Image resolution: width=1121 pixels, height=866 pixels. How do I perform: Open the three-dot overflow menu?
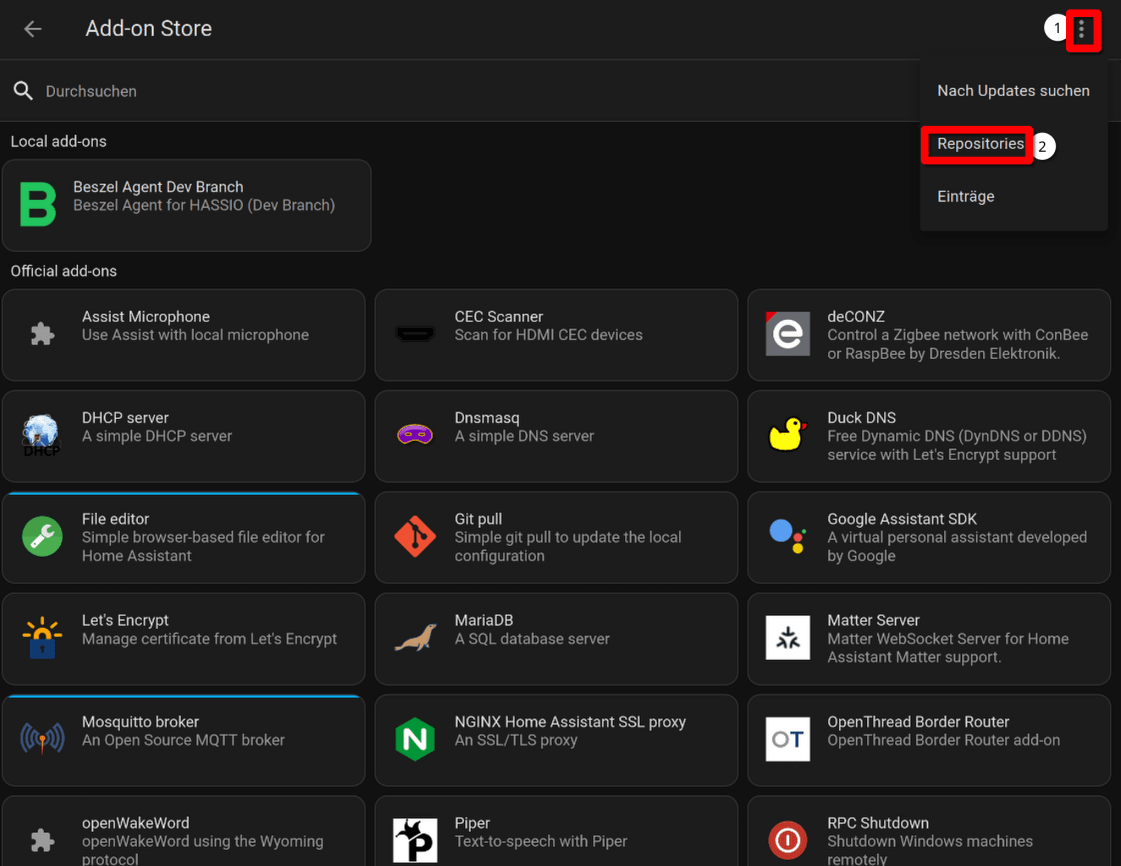1084,29
